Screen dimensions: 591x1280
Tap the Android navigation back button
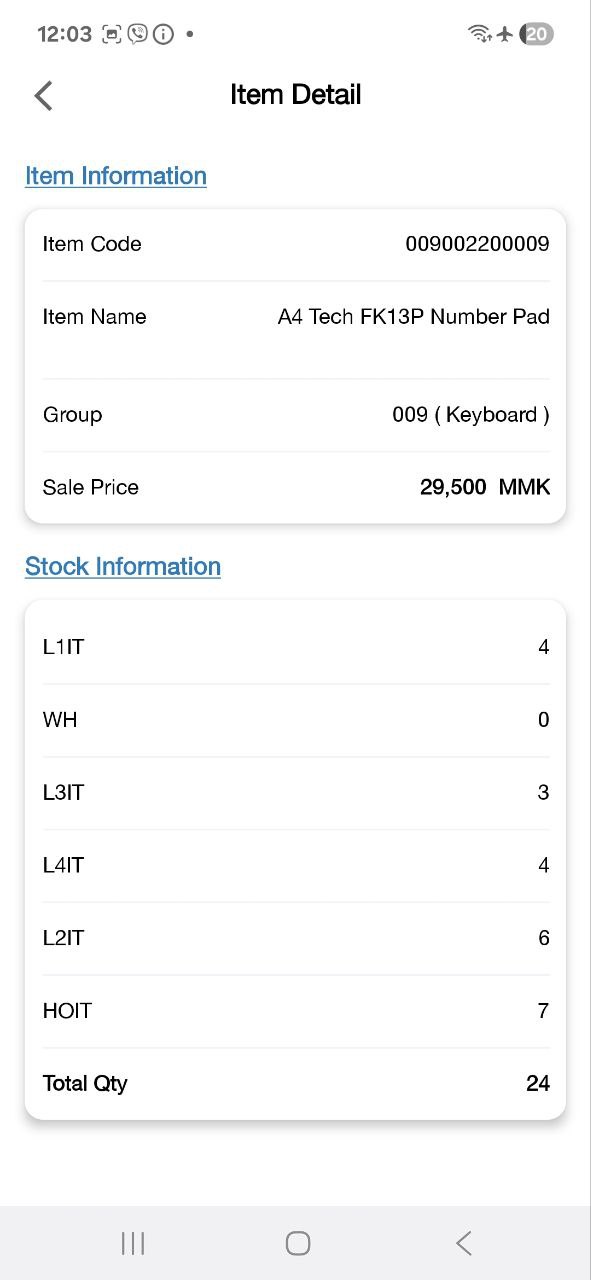point(463,1243)
